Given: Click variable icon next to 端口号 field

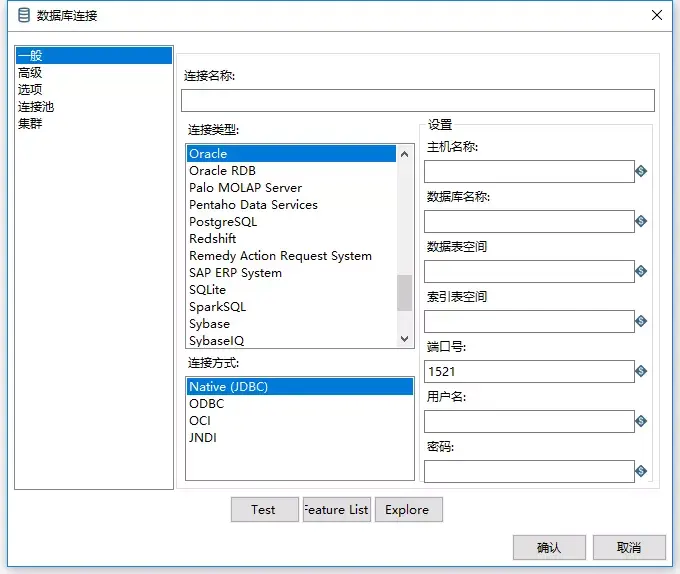Looking at the screenshot, I should (x=641, y=371).
